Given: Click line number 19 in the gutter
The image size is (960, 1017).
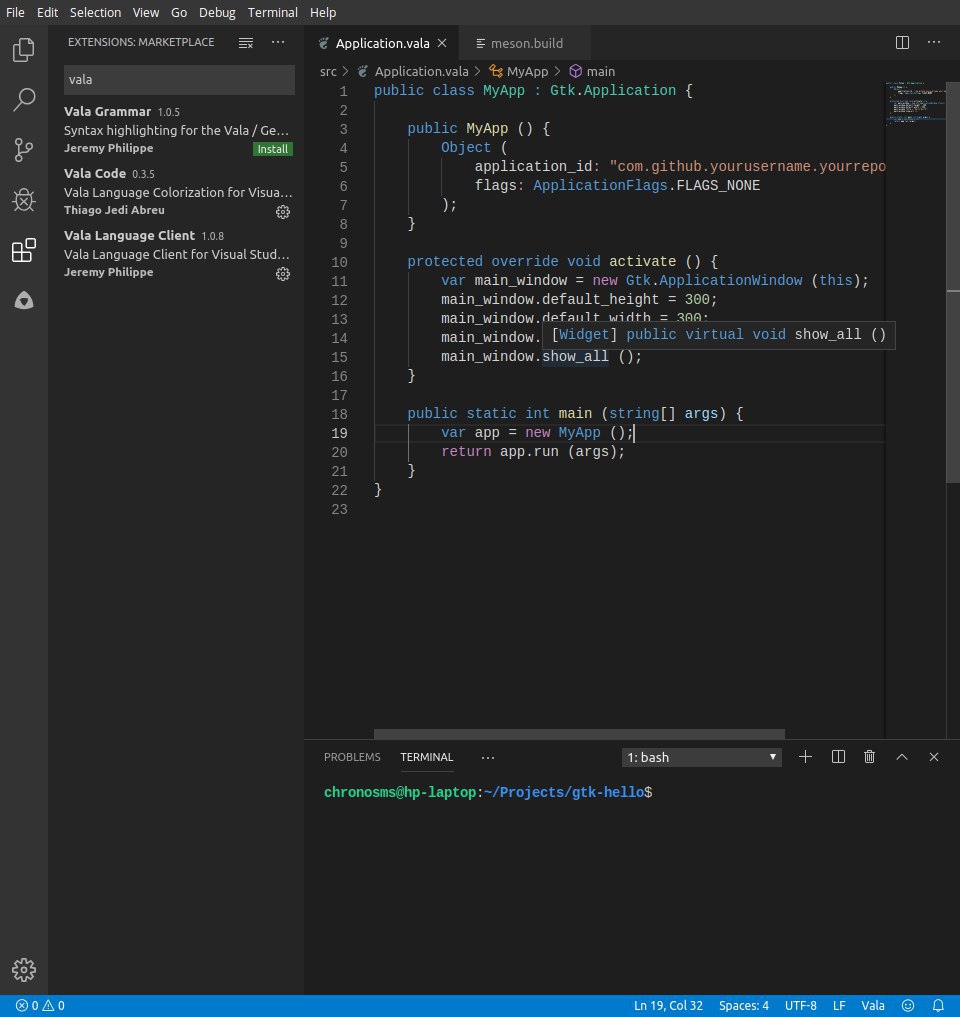Looking at the screenshot, I should pos(339,433).
